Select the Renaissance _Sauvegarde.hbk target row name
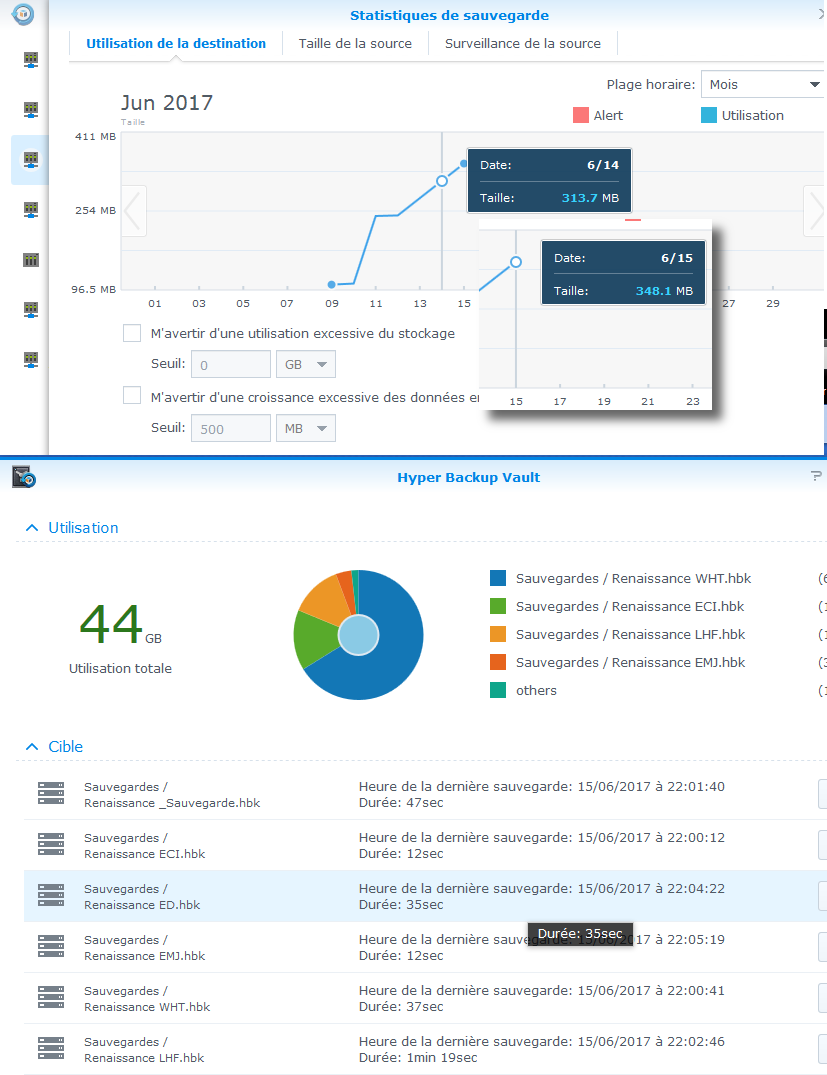Viewport: 827px width, 1075px height. click(x=172, y=795)
